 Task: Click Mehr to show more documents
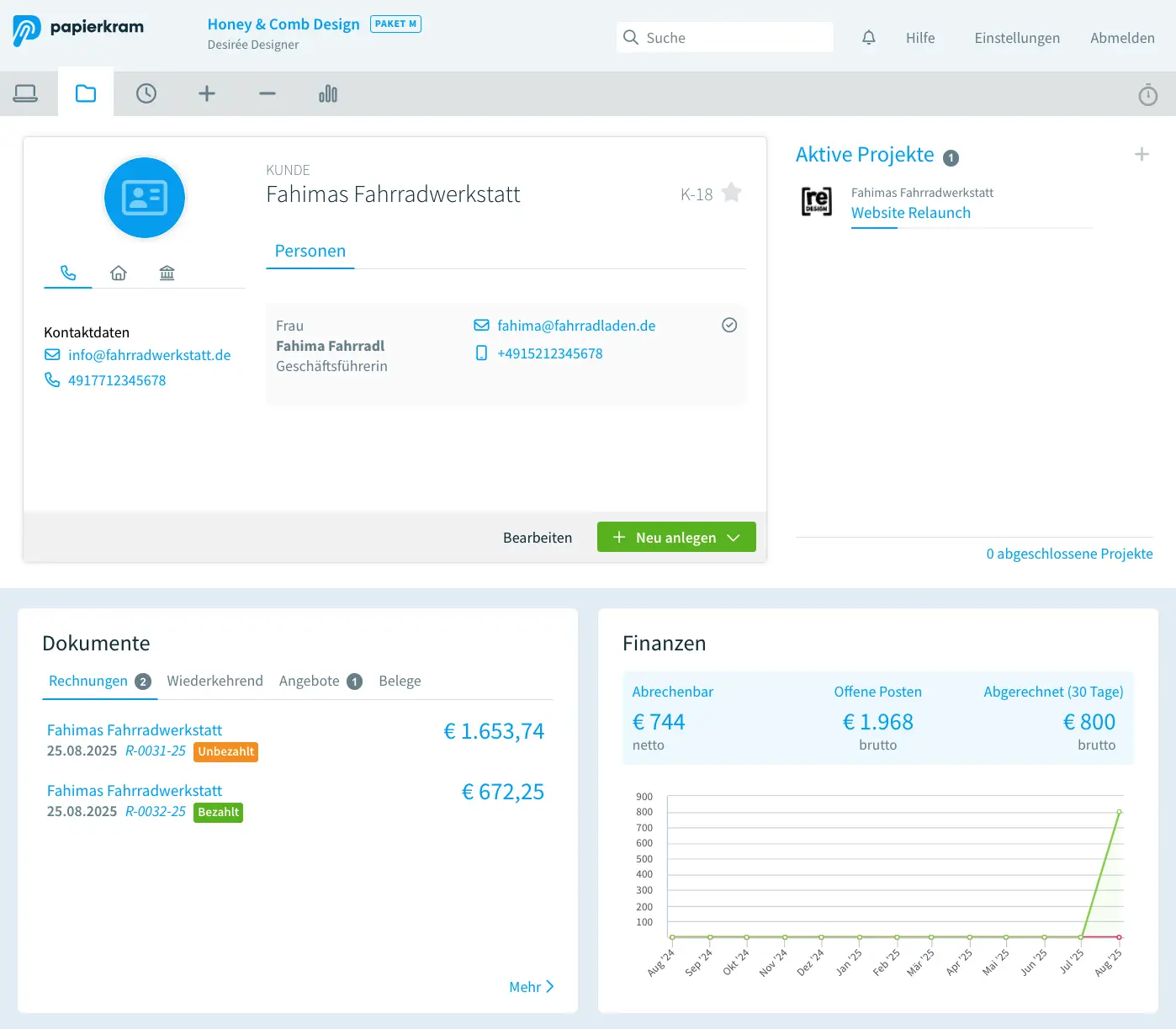coord(532,987)
